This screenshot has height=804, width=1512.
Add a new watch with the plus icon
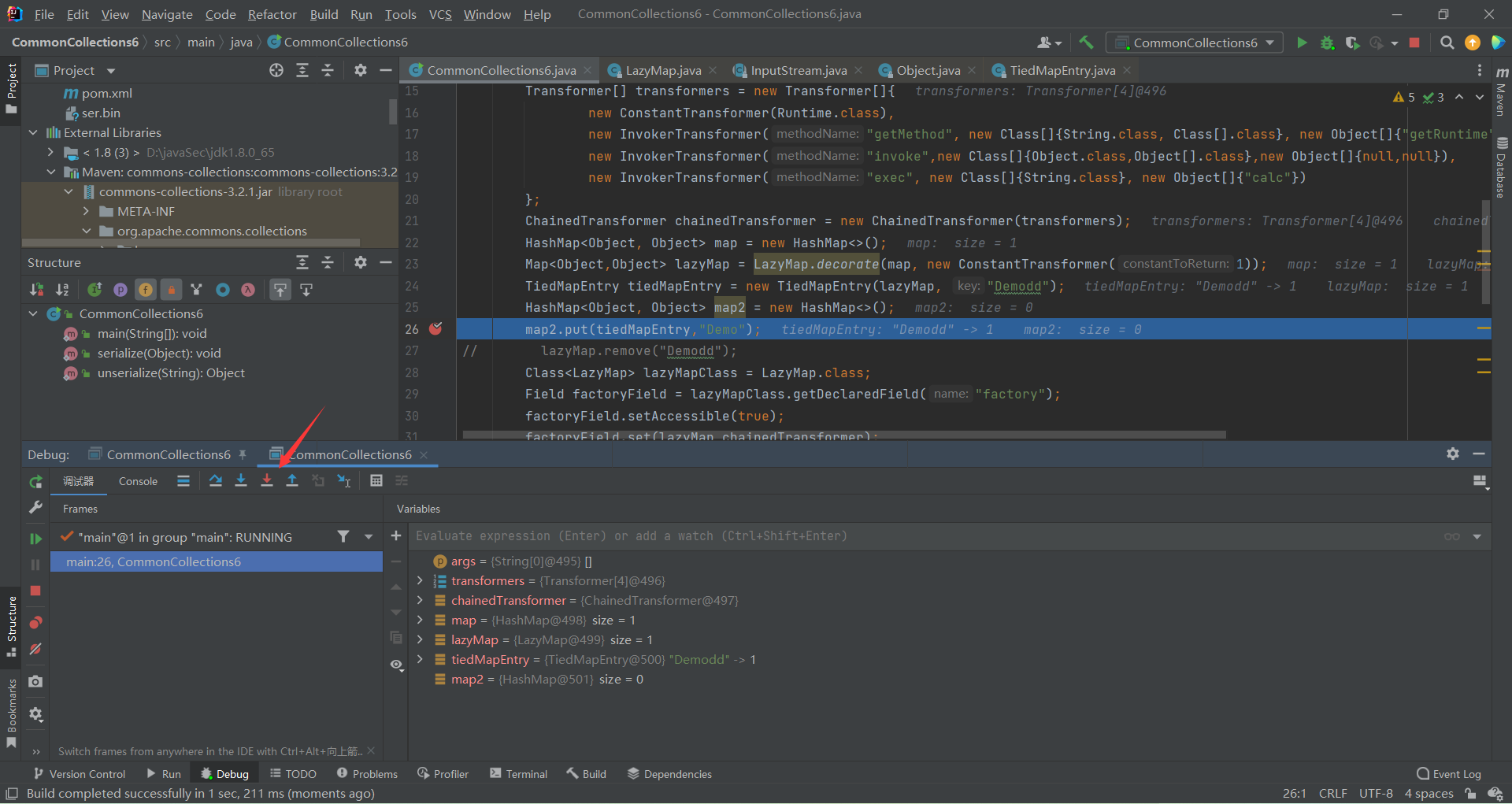[x=396, y=535]
